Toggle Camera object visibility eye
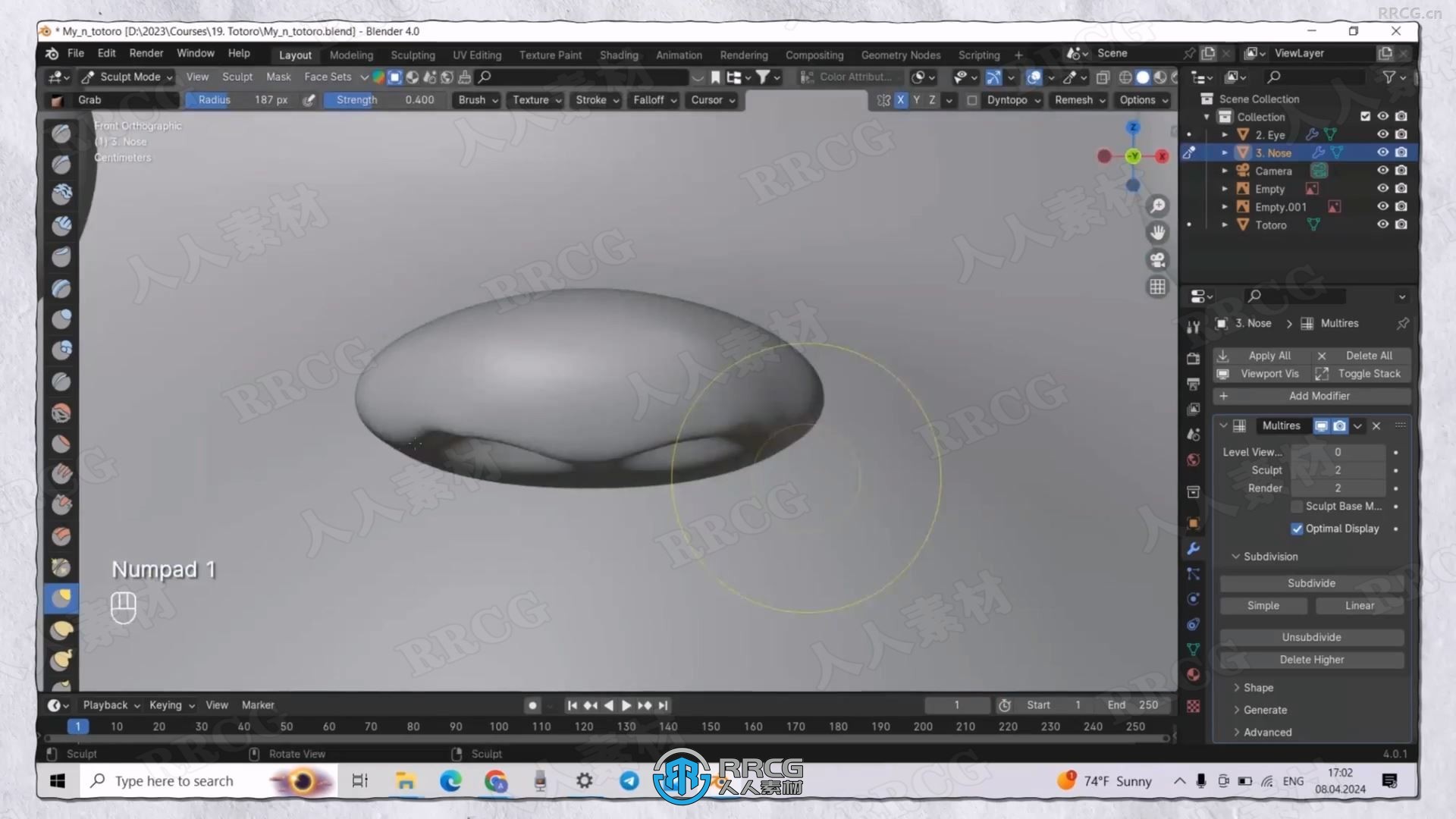The width and height of the screenshot is (1456, 819). pos(1382,171)
